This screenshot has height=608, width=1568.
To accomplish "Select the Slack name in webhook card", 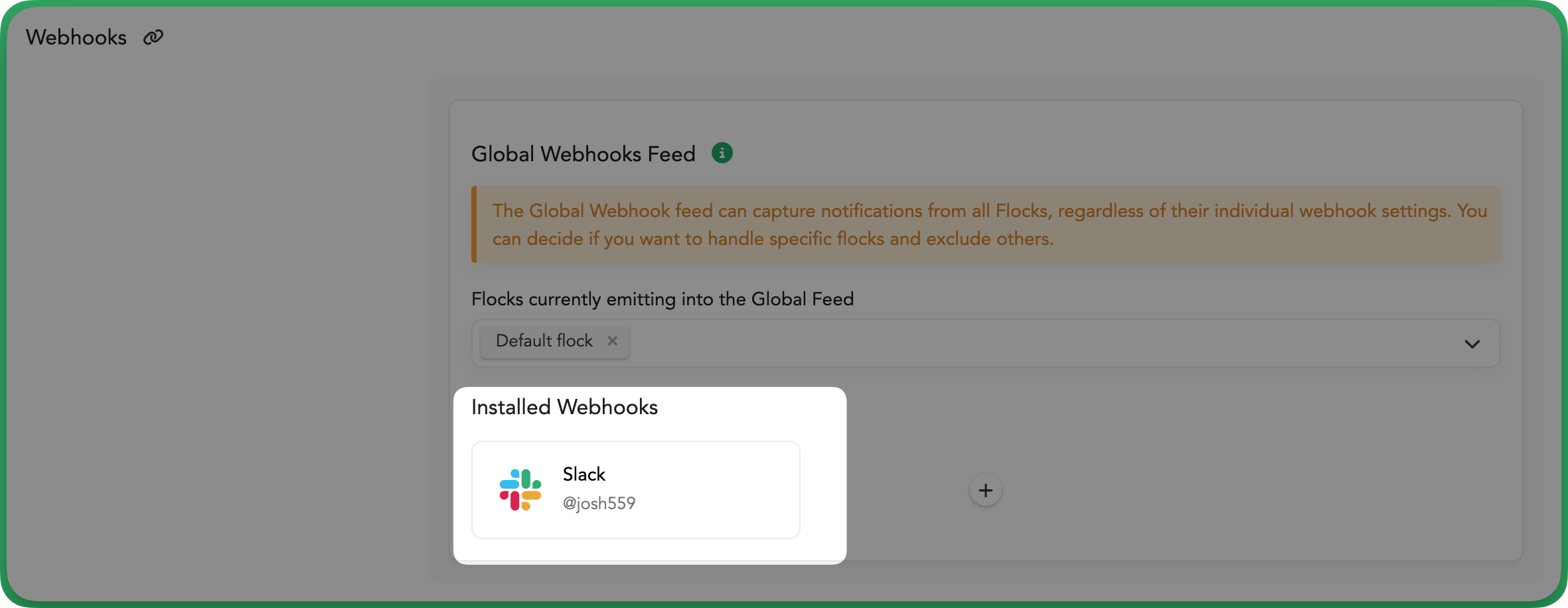I will pyautogui.click(x=584, y=474).
